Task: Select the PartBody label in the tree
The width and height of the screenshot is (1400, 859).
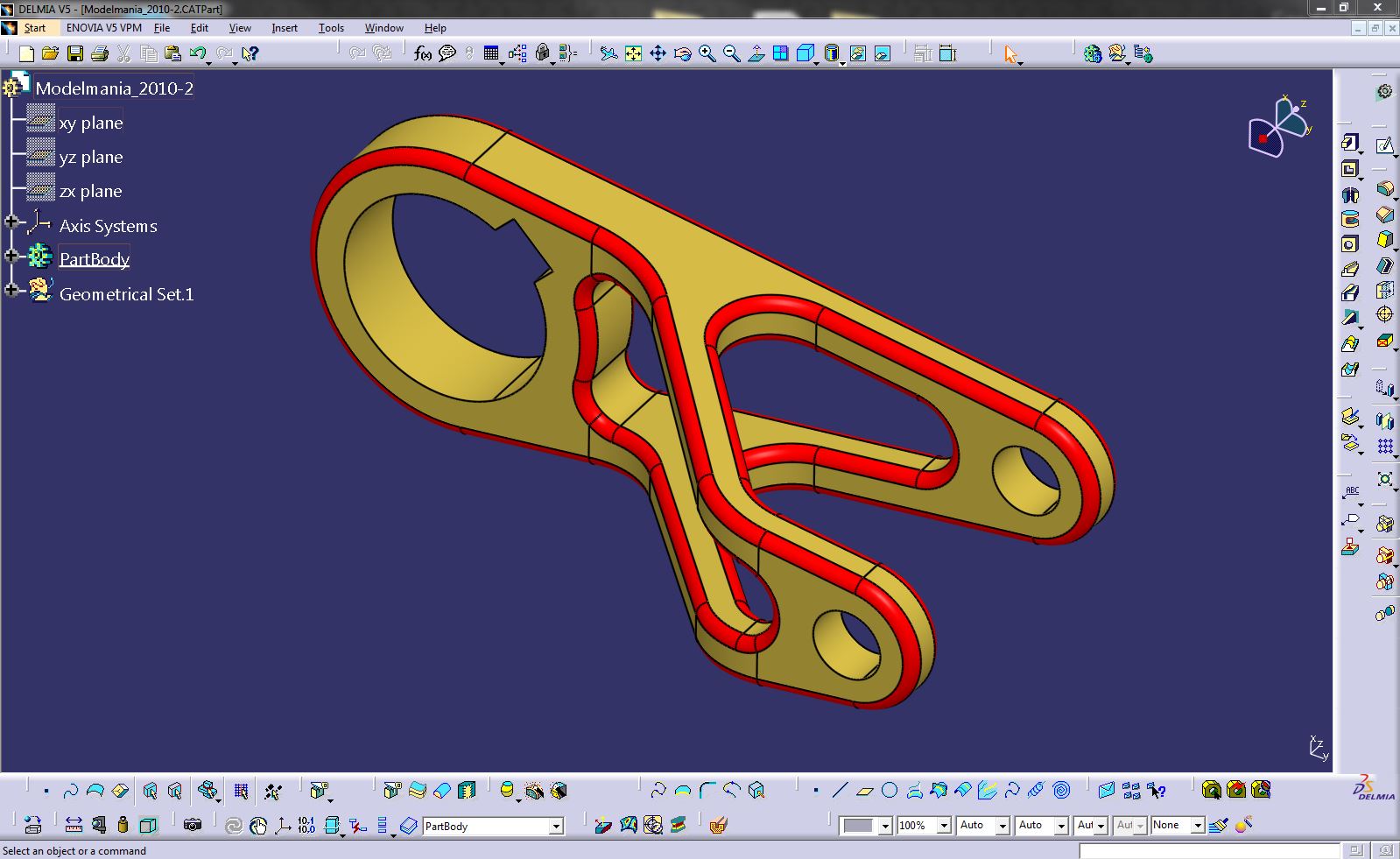Action: click(x=95, y=258)
